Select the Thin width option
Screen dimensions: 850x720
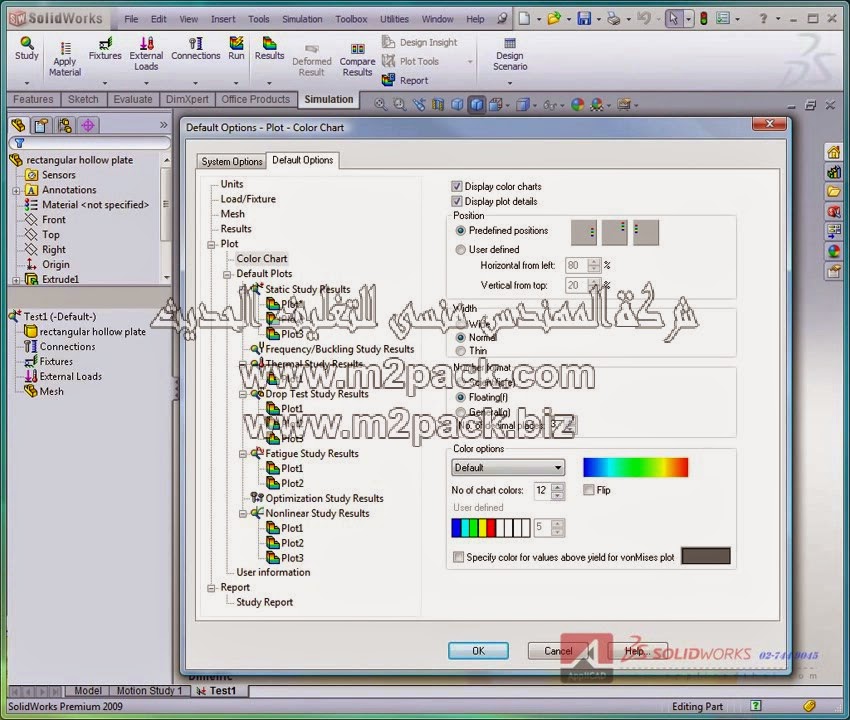coord(461,351)
